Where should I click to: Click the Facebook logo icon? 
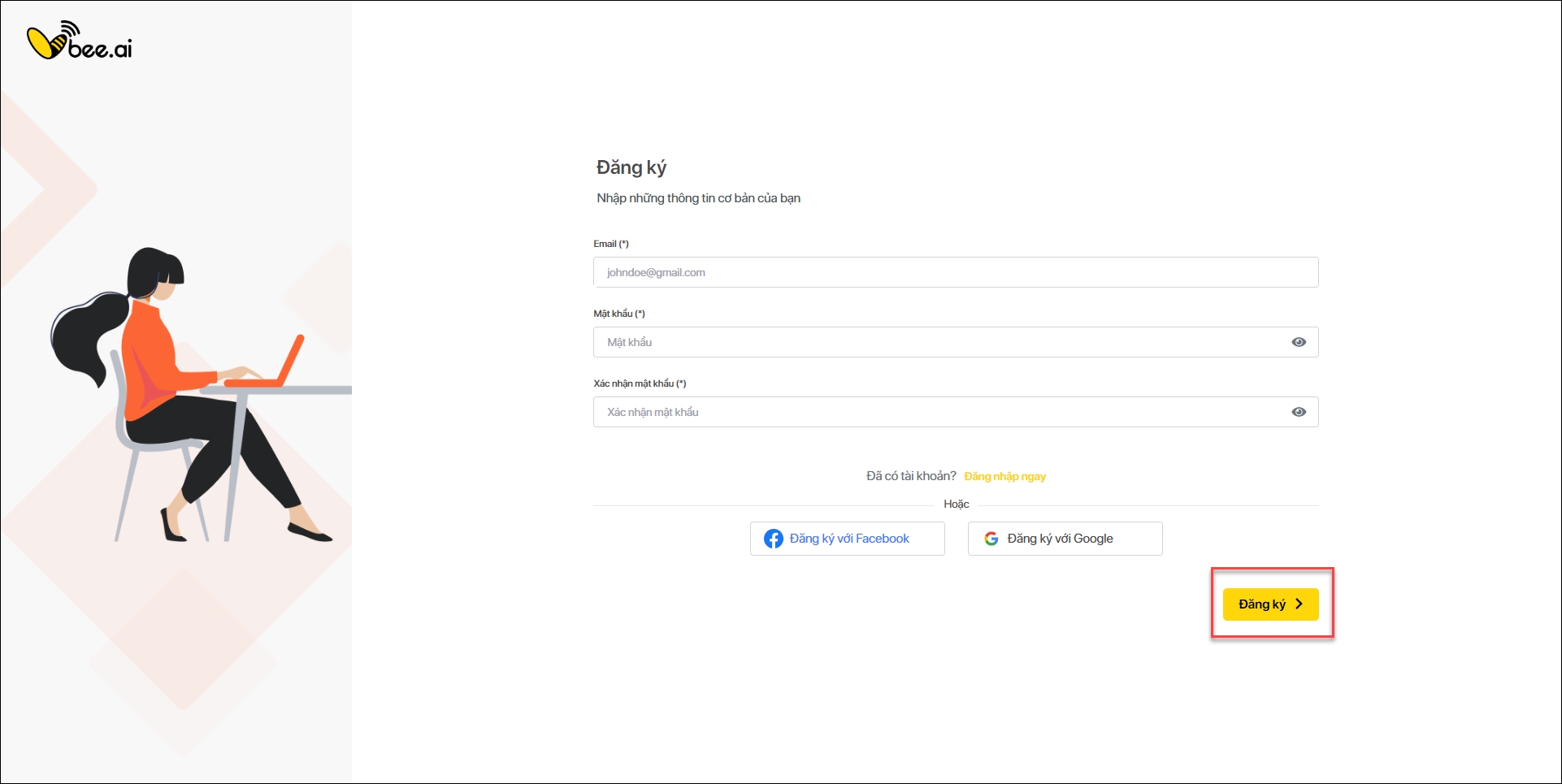pyautogui.click(x=774, y=539)
